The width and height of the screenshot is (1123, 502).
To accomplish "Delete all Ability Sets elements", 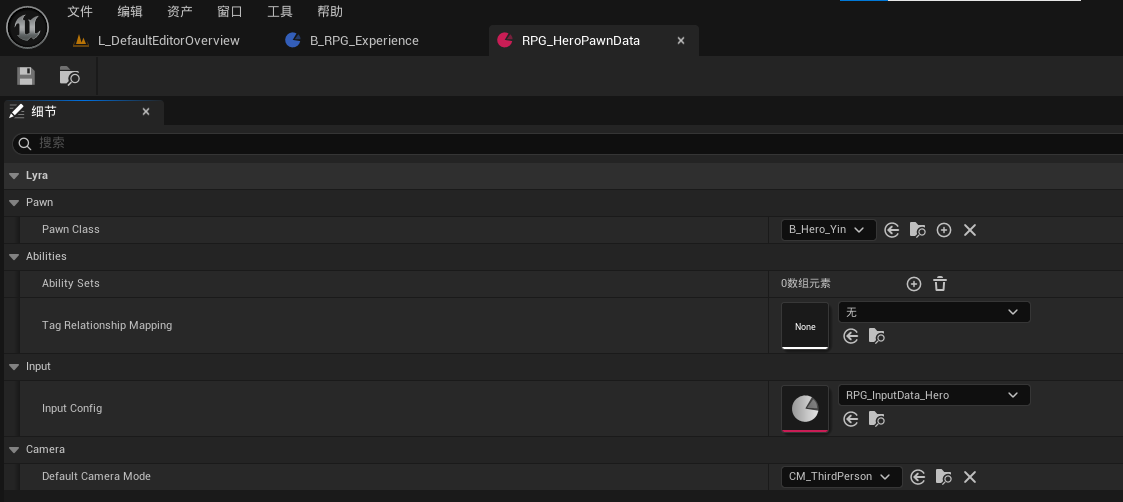I will pos(940,284).
